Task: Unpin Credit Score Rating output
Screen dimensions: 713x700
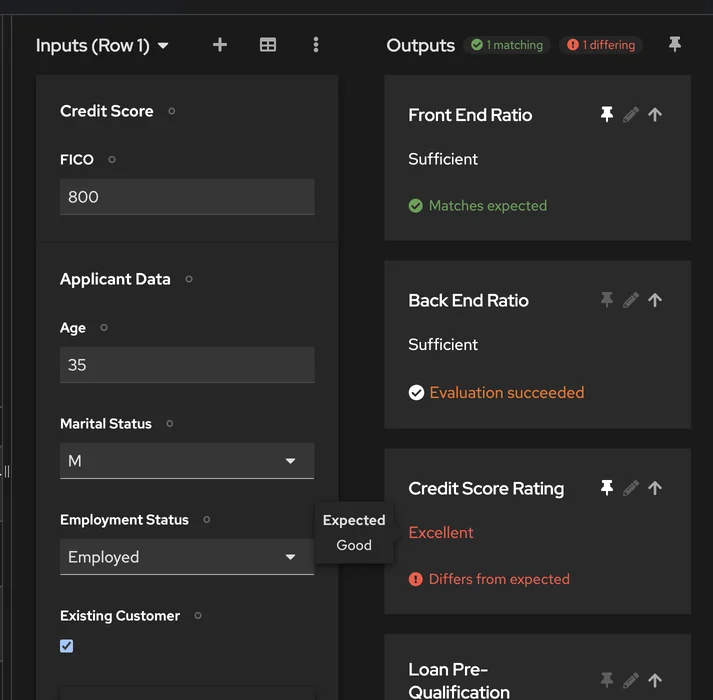Action: pyautogui.click(x=607, y=488)
